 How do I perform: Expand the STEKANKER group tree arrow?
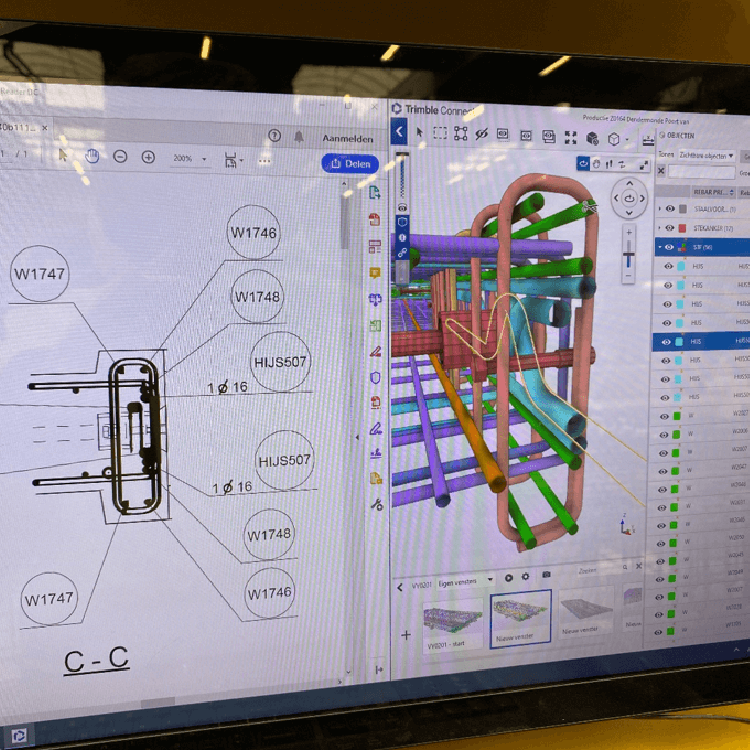(x=659, y=228)
